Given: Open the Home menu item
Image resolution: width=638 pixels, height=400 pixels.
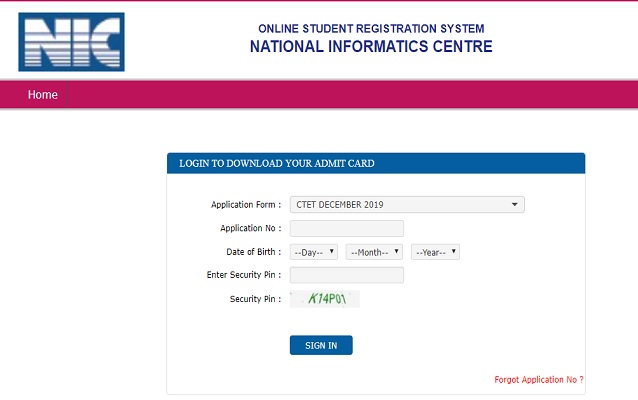Looking at the screenshot, I should pyautogui.click(x=43, y=95).
